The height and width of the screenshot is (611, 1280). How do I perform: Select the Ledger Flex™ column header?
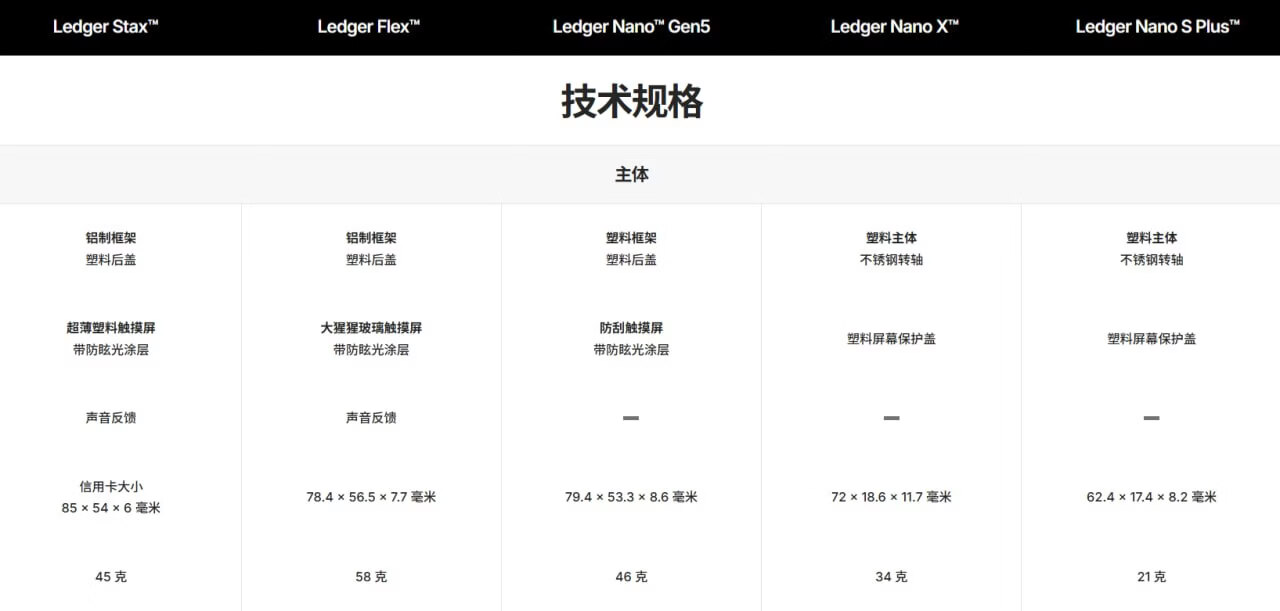click(x=369, y=27)
